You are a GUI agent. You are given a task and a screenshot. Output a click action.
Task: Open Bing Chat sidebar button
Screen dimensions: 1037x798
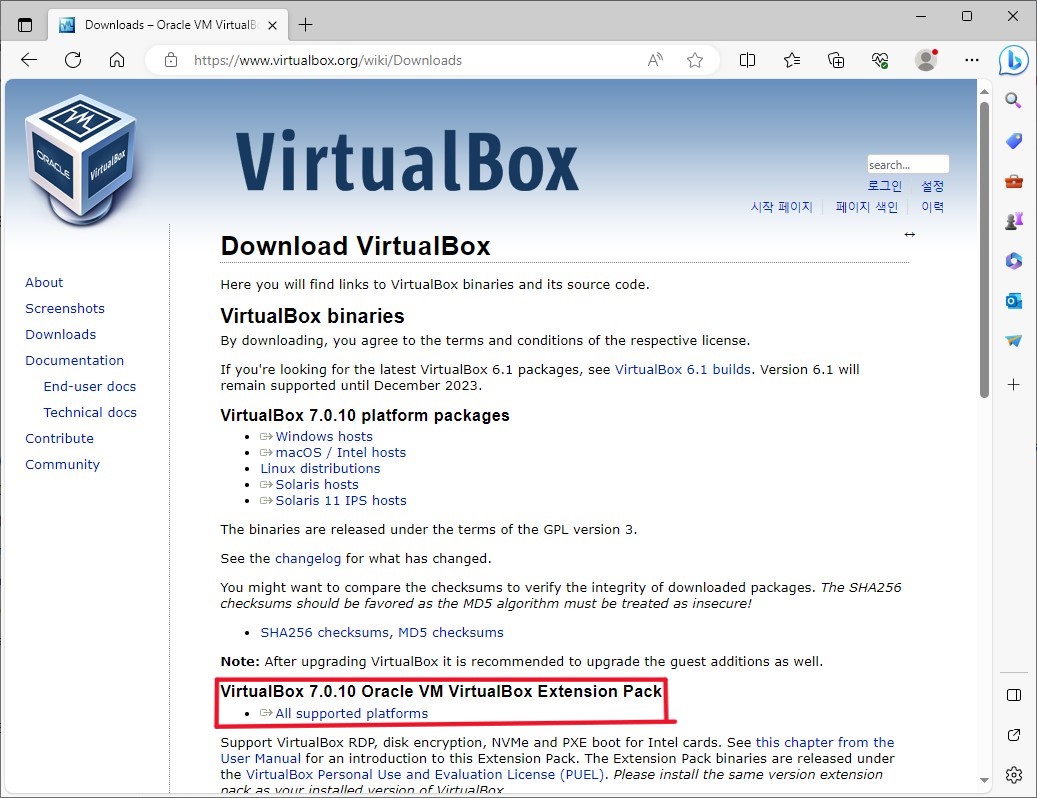[x=1013, y=60]
